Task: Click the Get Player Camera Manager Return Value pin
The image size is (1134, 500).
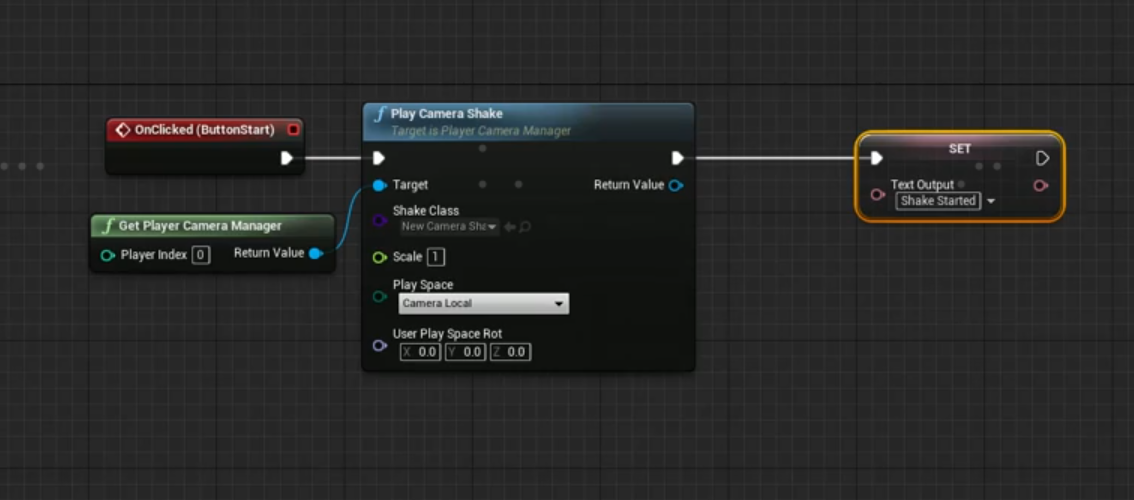Action: point(315,253)
